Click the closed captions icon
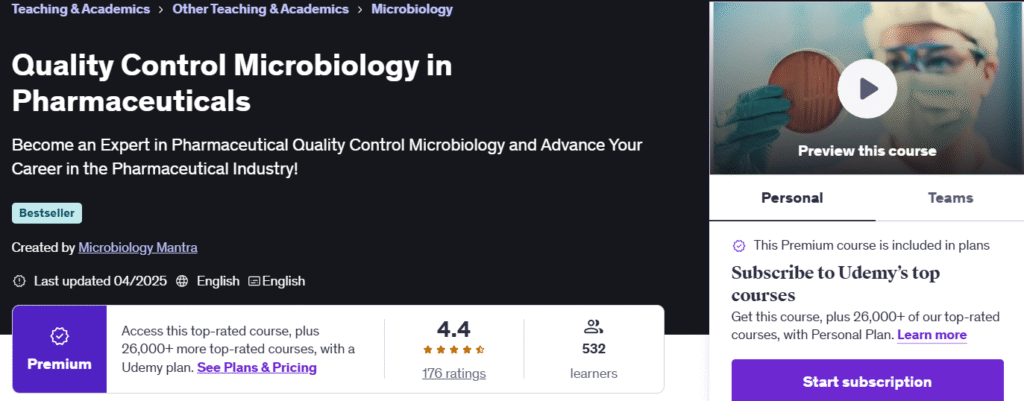The height and width of the screenshot is (401, 1024). coord(254,281)
